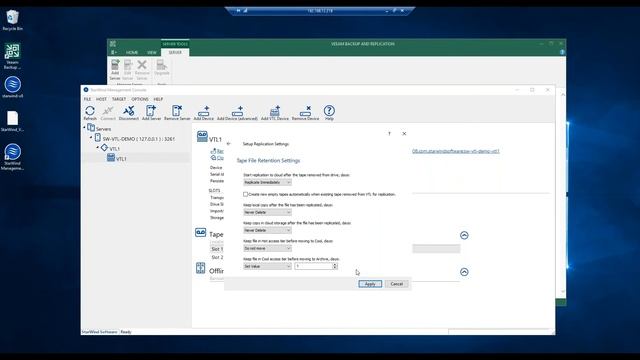640x360 pixels.
Task: Select Slot 2 in the Tape list
Action: pyautogui.click(x=217, y=257)
